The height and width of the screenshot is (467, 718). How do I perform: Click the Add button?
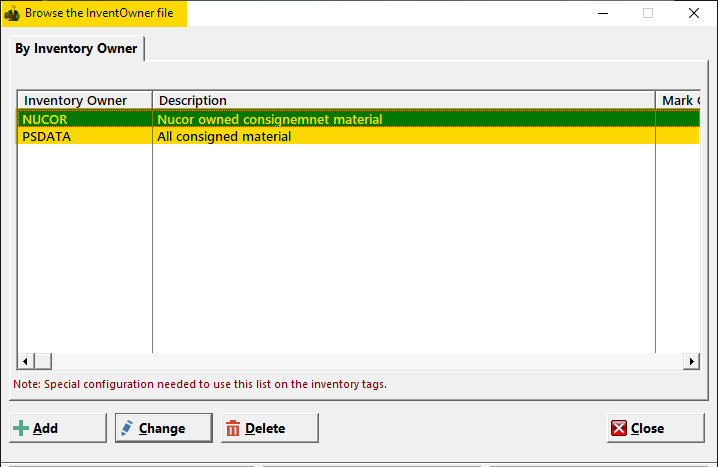coord(58,428)
